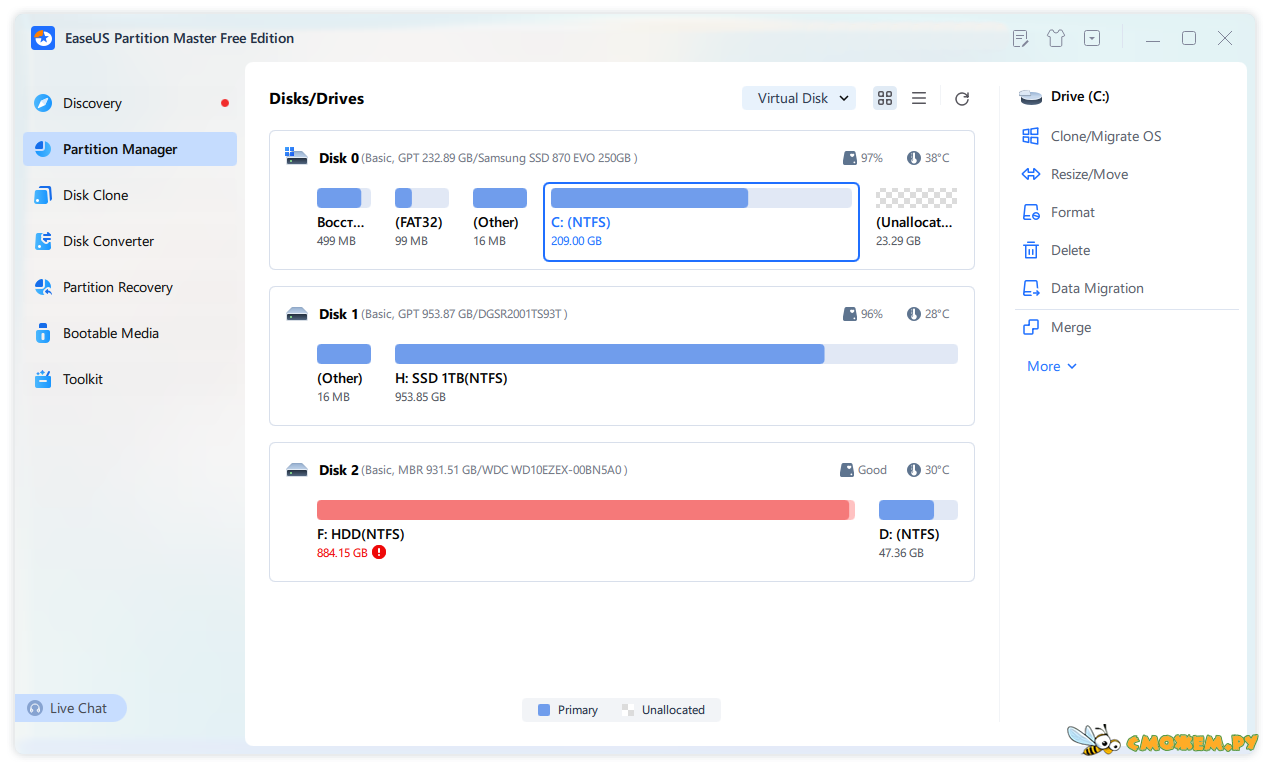Image resolution: width=1269 pixels, height=767 pixels.
Task: Click Disk 0 temperature 38°C indicator
Action: click(928, 158)
